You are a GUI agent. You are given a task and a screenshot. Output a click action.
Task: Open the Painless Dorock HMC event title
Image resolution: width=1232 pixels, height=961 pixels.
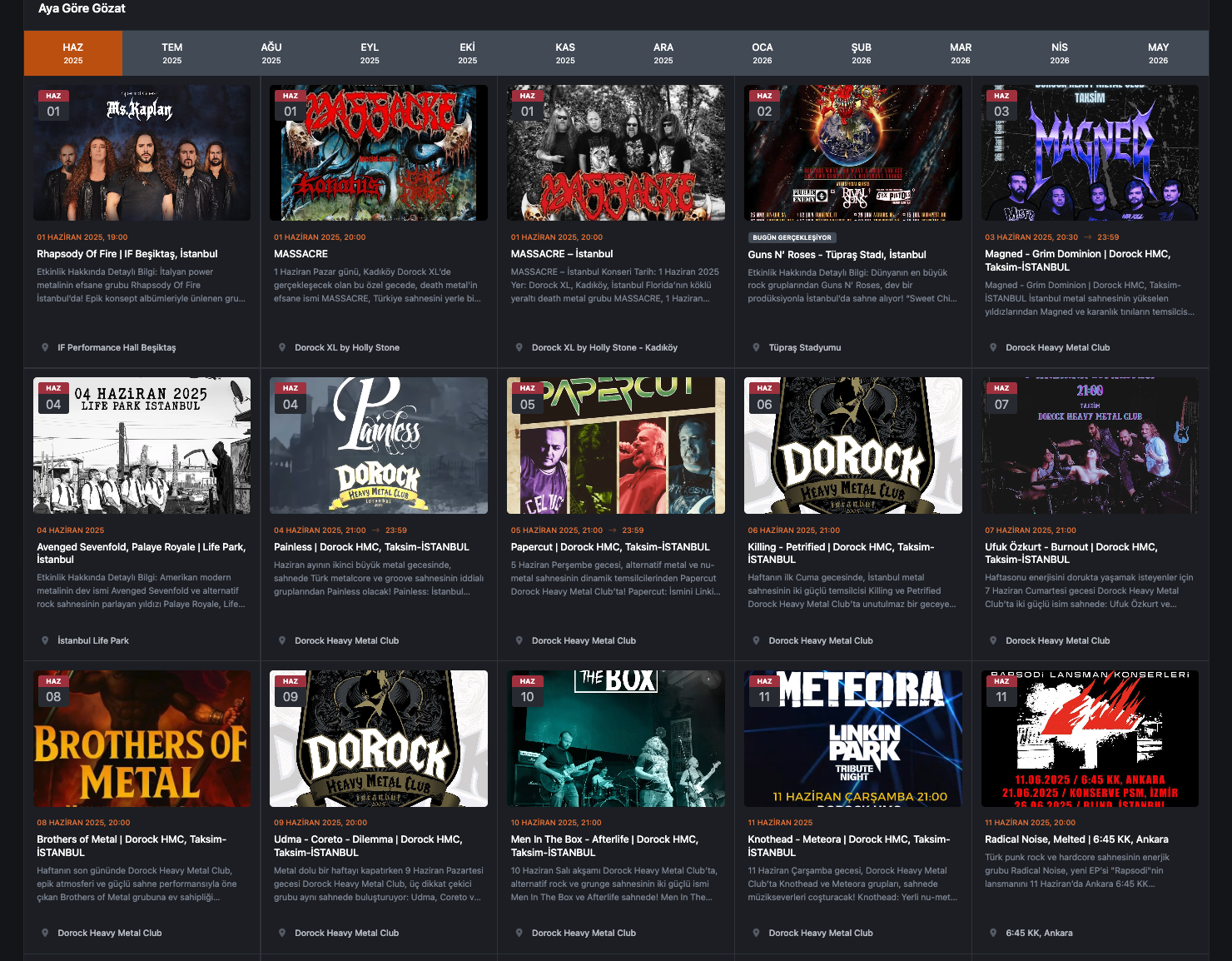pyautogui.click(x=371, y=547)
